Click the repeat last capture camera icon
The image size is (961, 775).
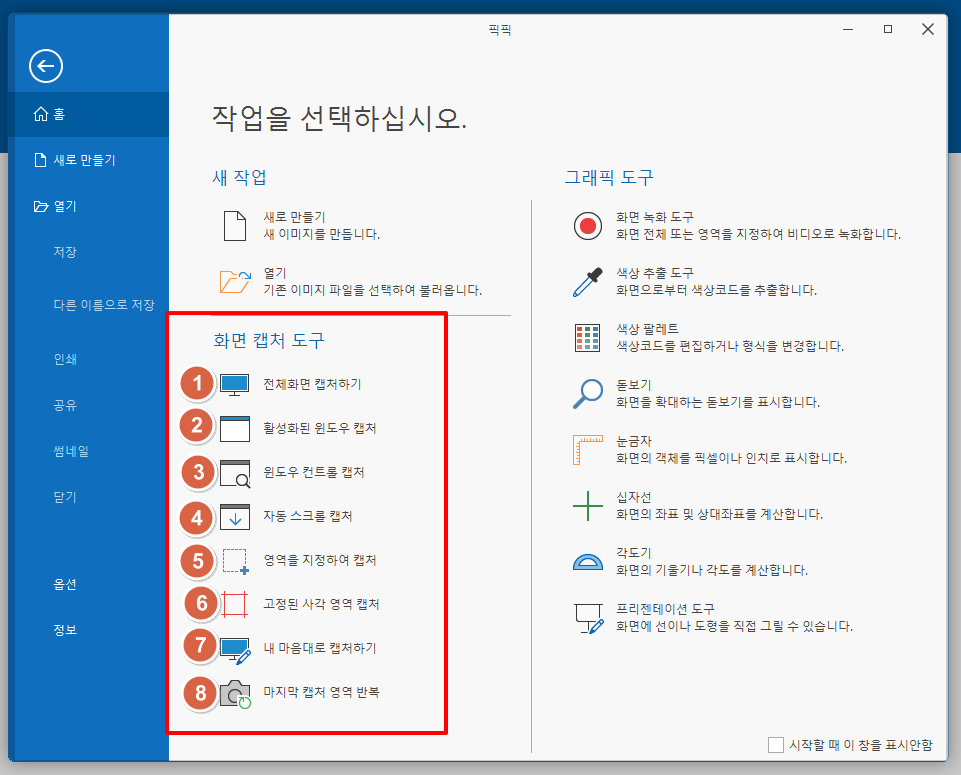[235, 694]
